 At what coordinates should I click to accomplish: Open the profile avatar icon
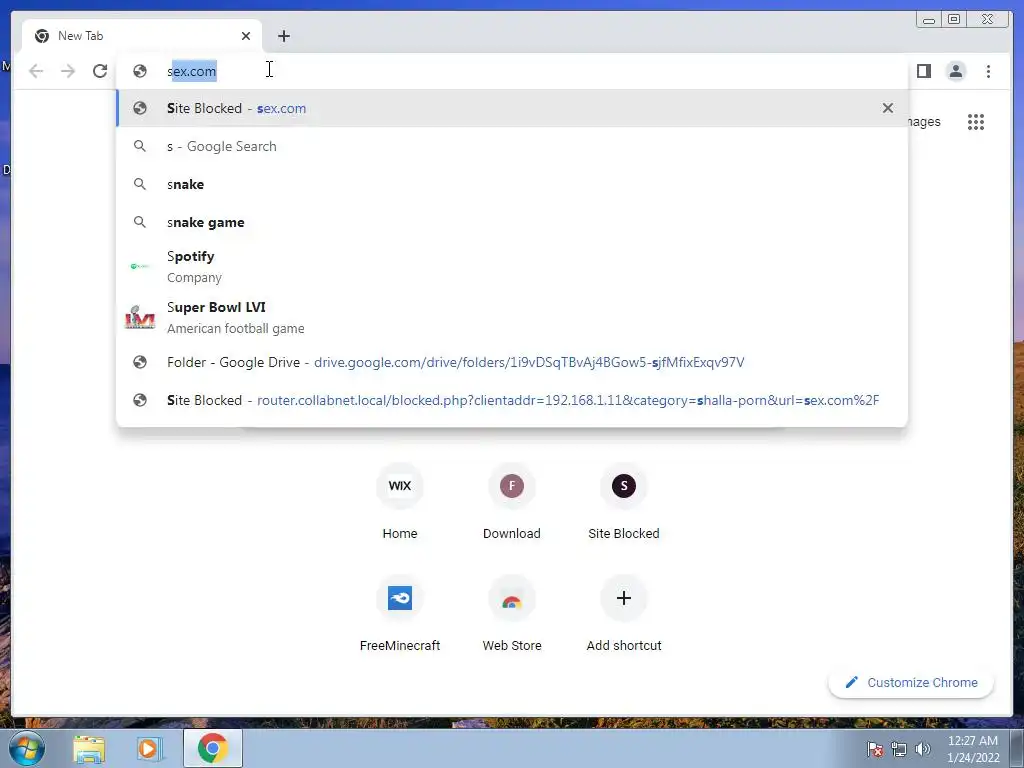(x=955, y=71)
